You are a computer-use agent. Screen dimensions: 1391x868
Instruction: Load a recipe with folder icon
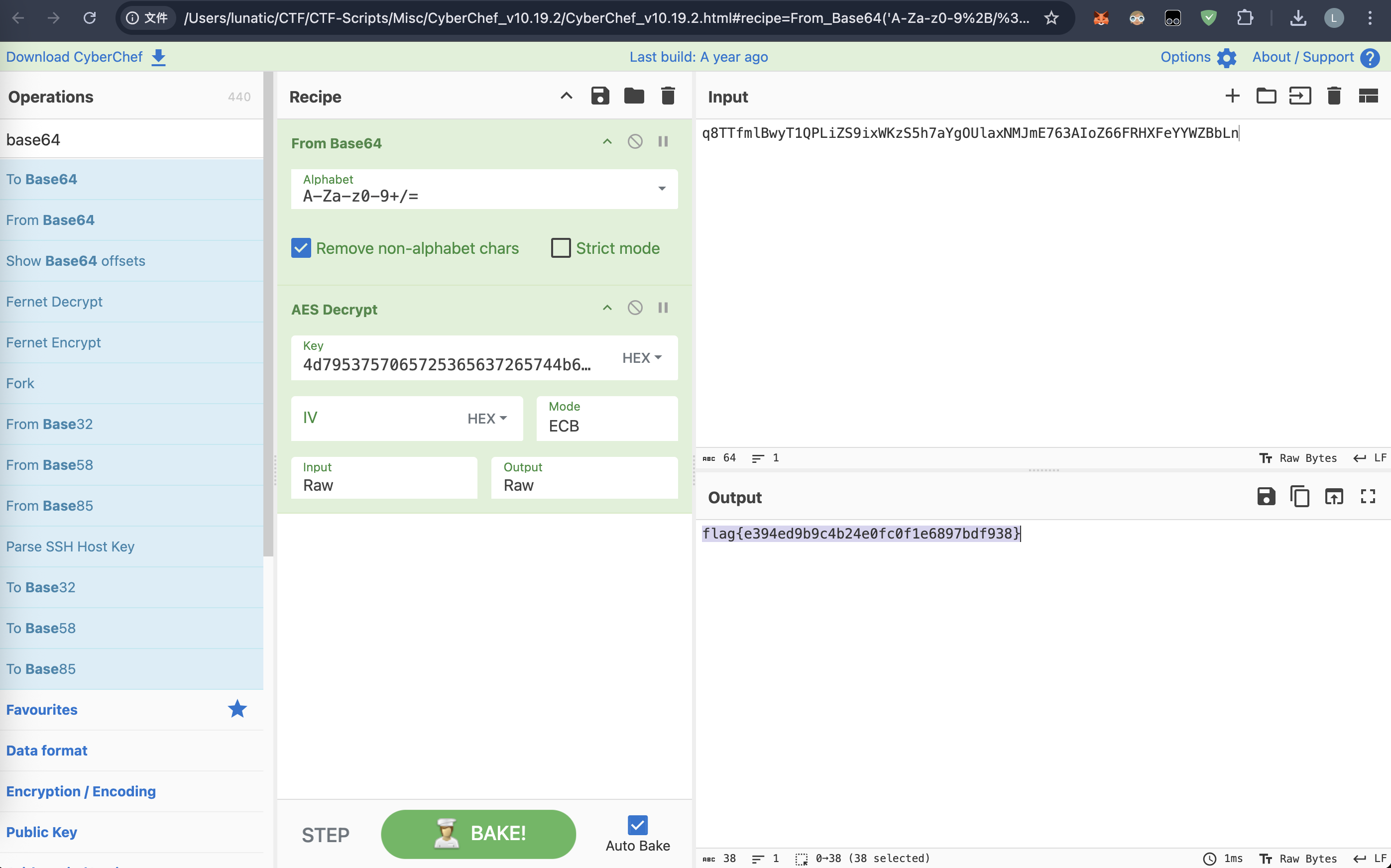pyautogui.click(x=634, y=96)
